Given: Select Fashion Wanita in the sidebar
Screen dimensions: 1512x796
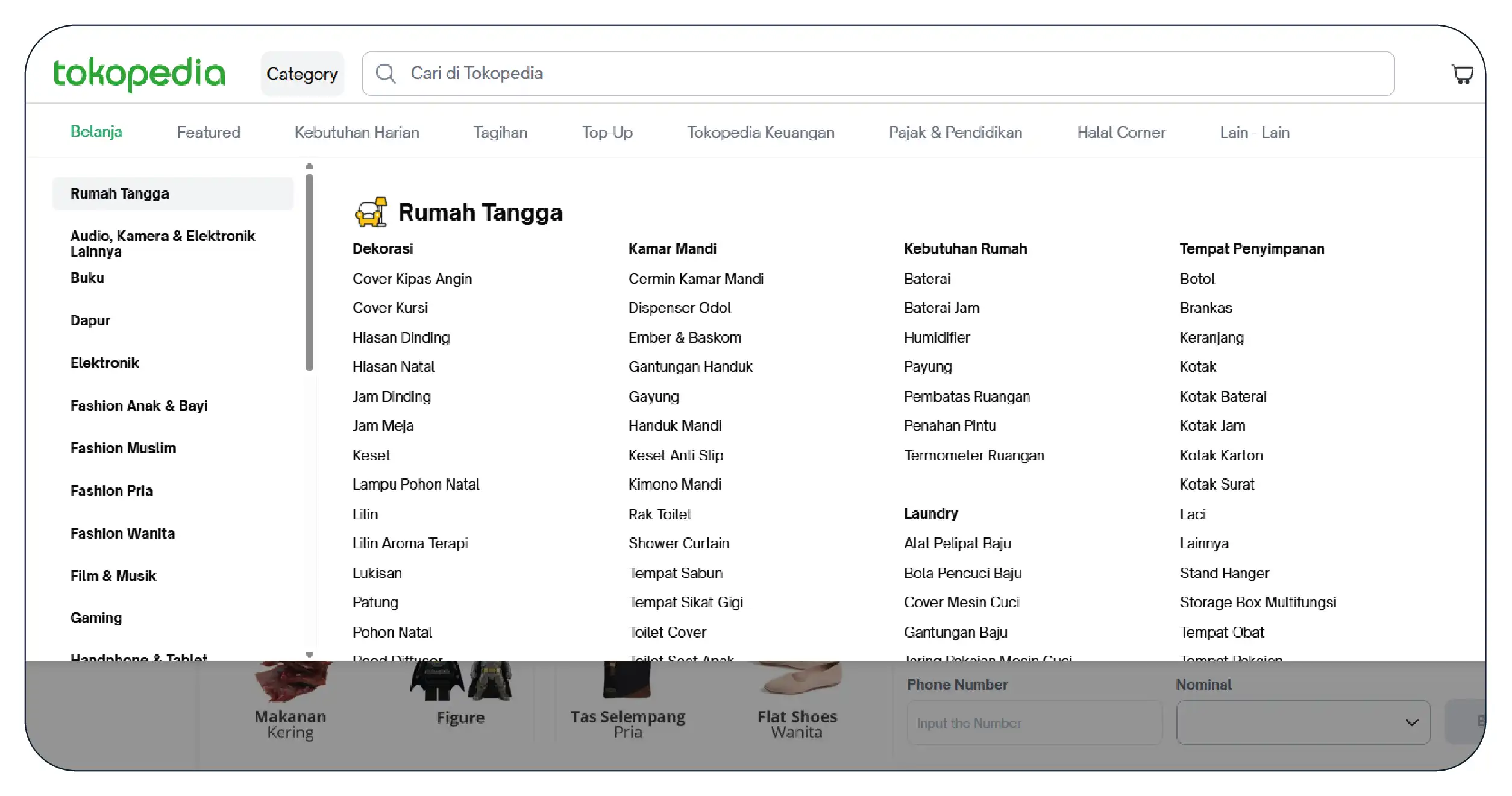Looking at the screenshot, I should point(122,533).
